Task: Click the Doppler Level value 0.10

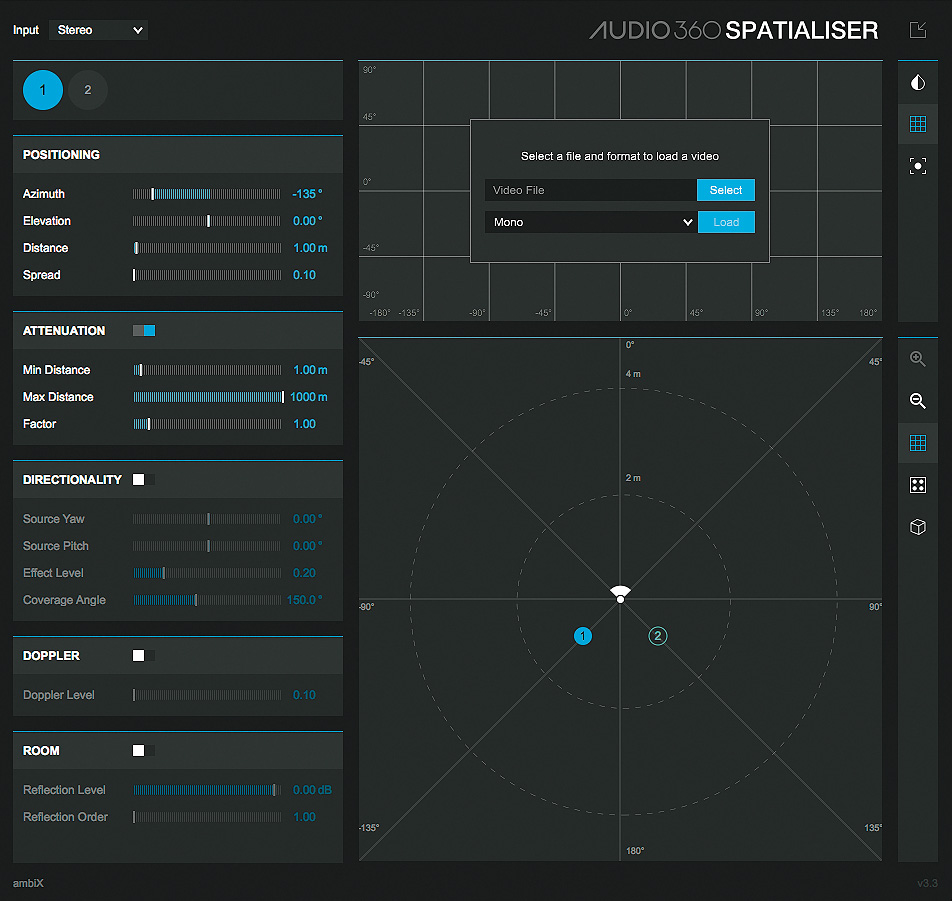Action: click(x=304, y=695)
